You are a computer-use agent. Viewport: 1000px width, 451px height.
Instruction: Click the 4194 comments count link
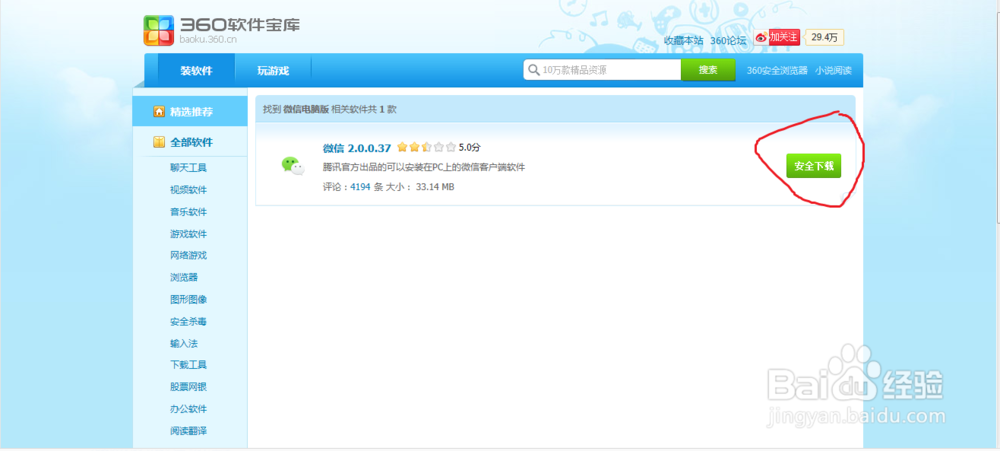tap(361, 187)
